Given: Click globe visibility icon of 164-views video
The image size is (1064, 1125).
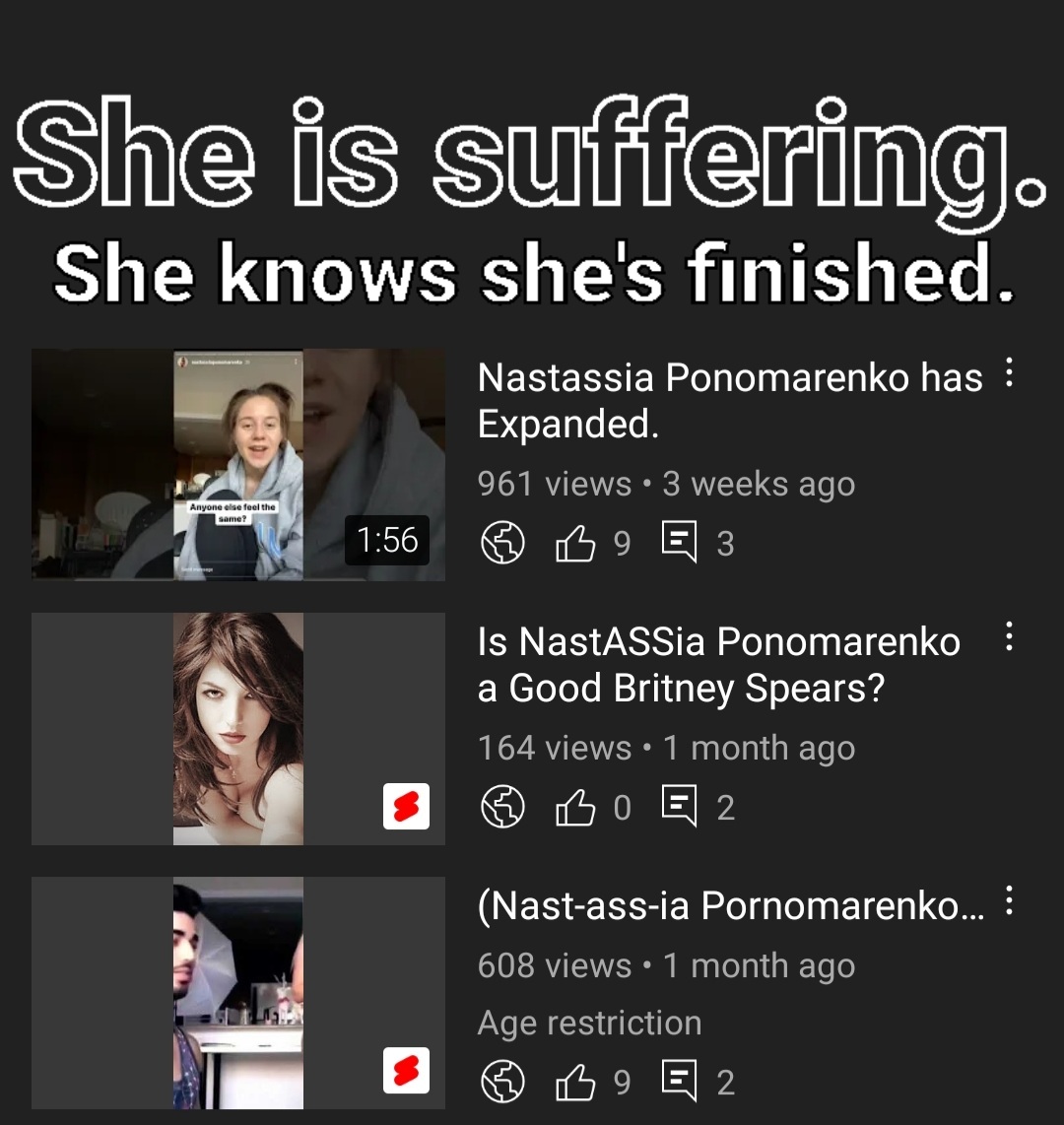Looking at the screenshot, I should click(502, 807).
